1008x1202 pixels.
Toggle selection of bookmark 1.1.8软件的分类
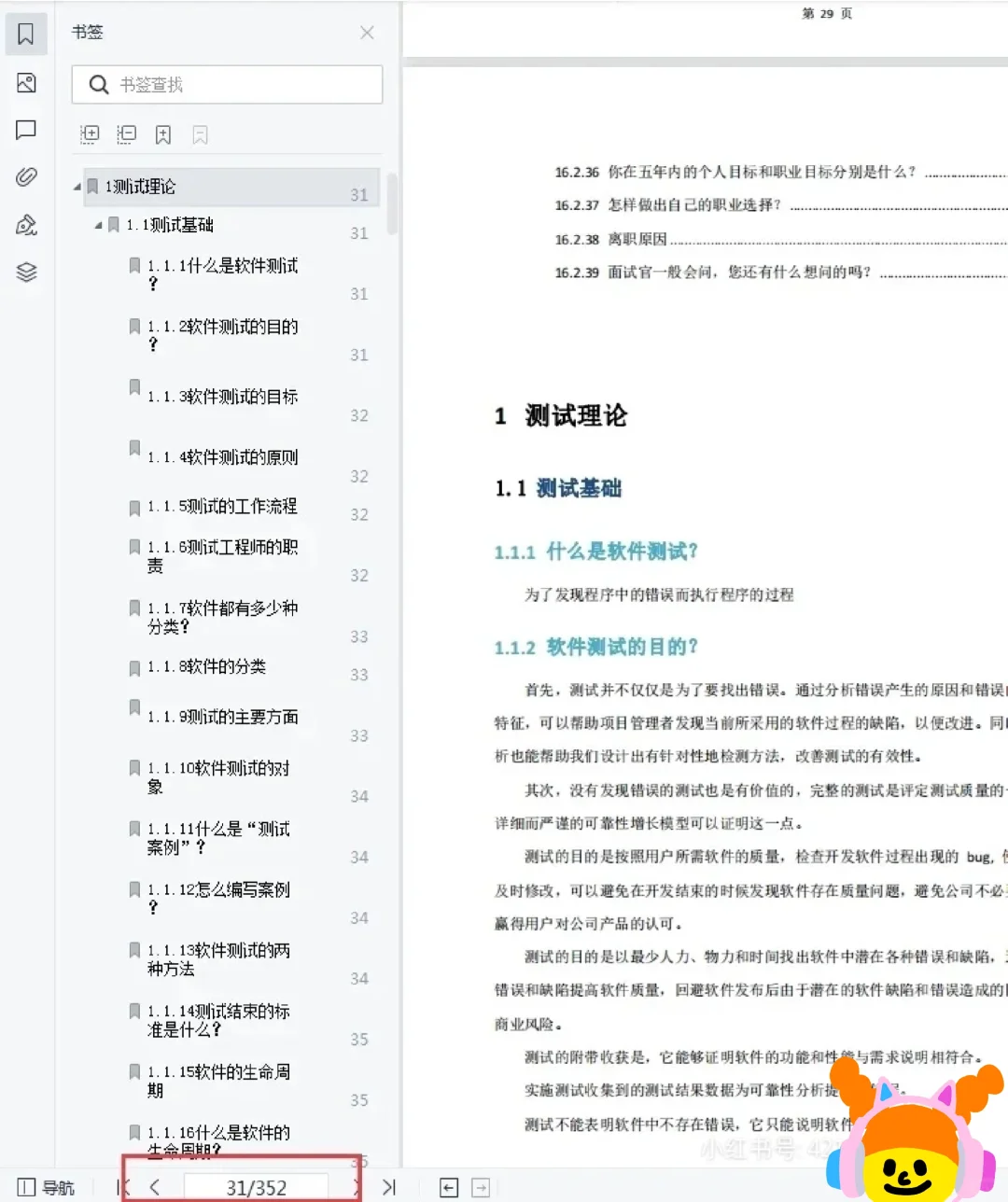point(206,667)
